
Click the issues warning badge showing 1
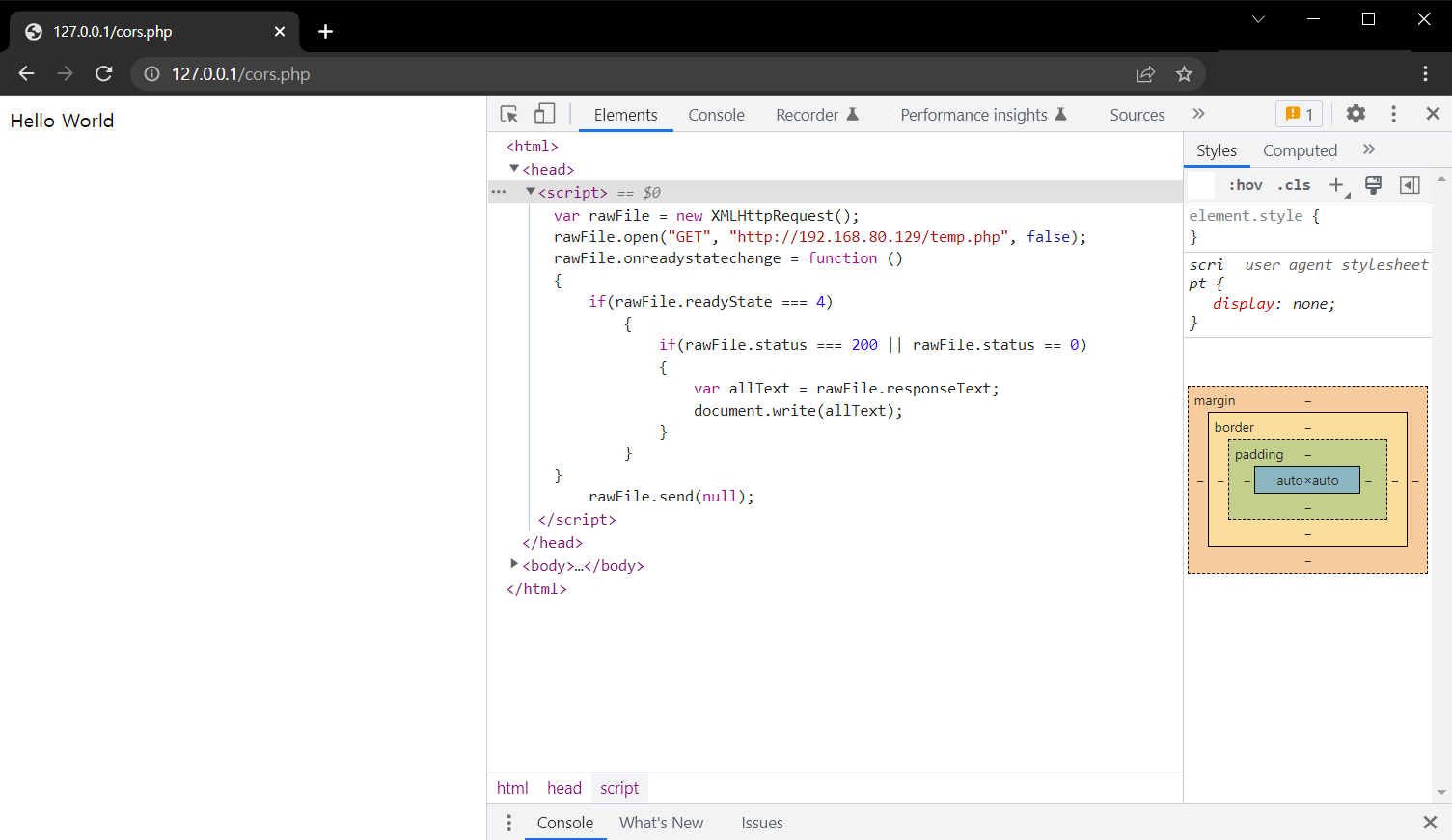coord(1299,114)
